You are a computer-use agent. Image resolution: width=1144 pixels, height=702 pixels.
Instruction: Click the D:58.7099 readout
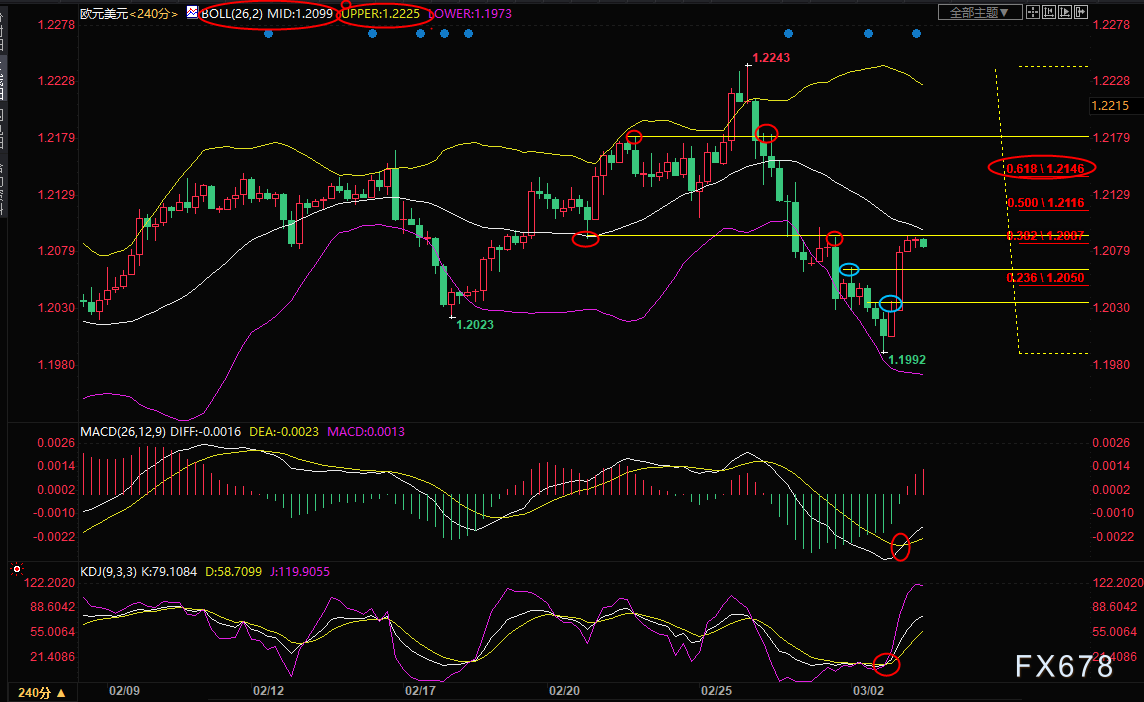233,572
